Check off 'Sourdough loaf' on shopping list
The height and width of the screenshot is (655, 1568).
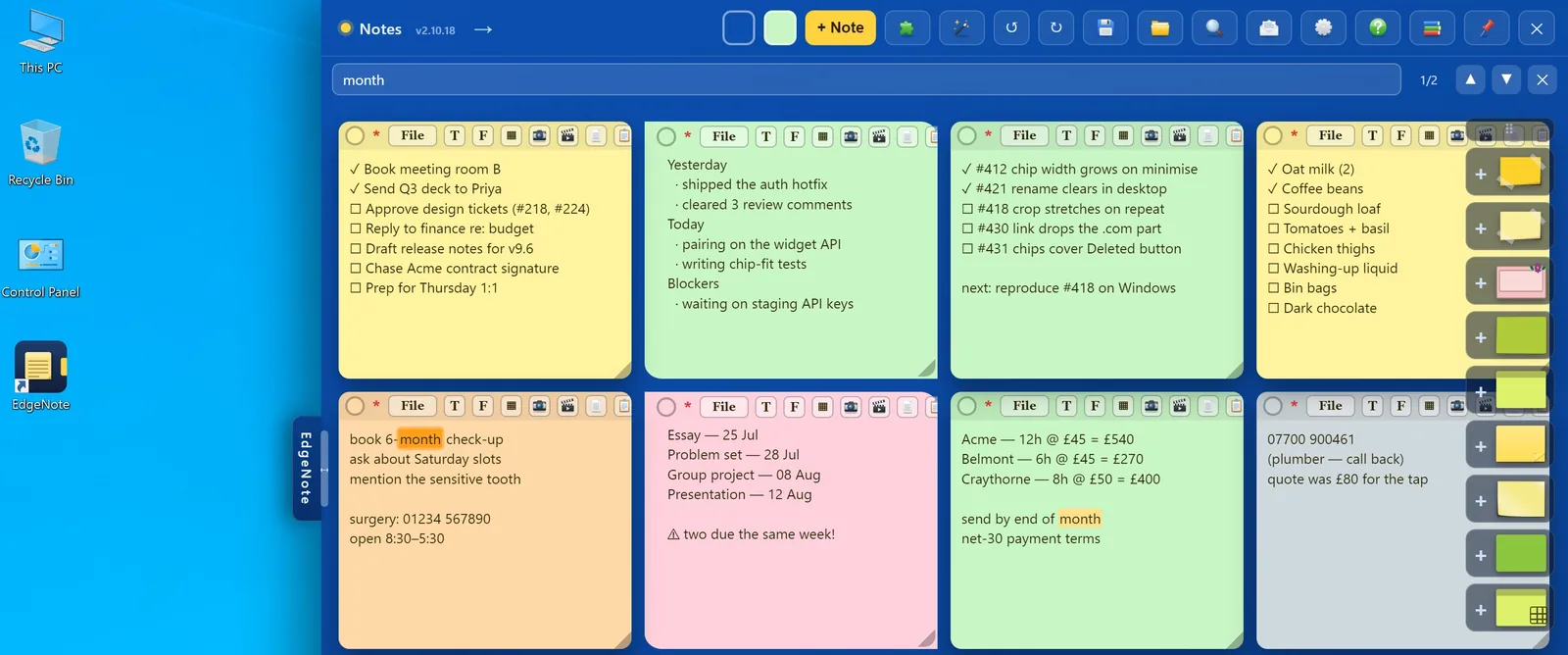pos(1273,209)
